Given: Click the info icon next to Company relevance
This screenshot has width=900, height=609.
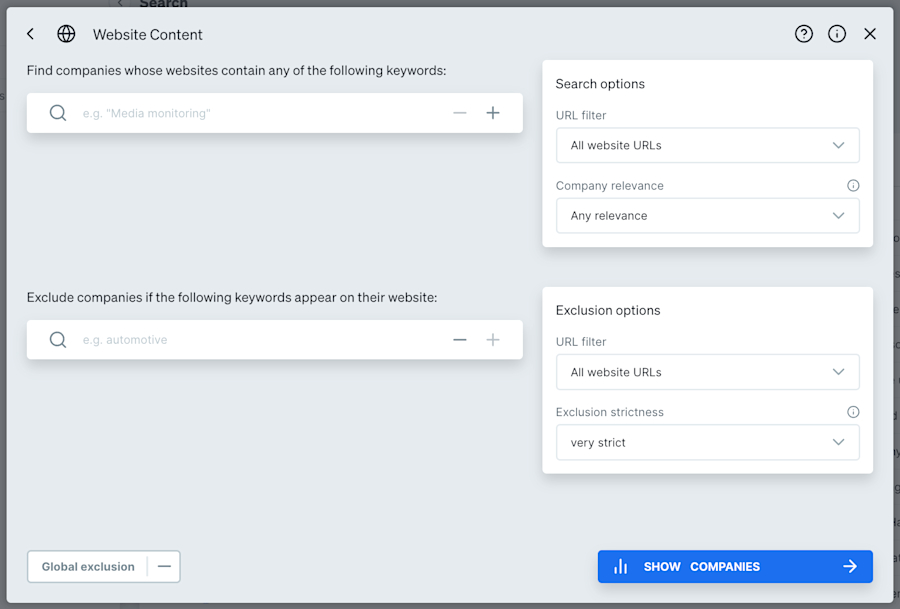Looking at the screenshot, I should tap(852, 185).
